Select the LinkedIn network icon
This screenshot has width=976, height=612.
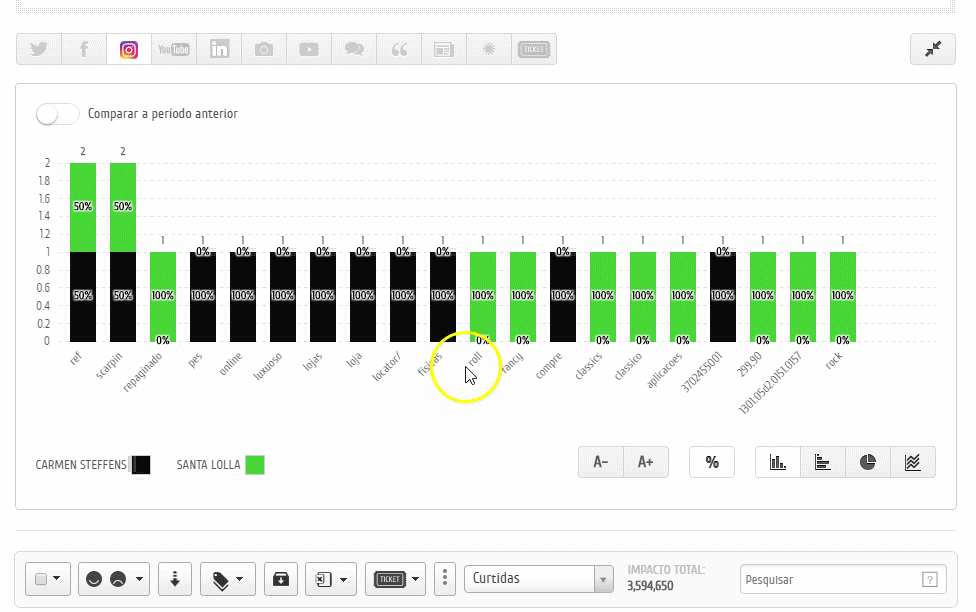[219, 49]
